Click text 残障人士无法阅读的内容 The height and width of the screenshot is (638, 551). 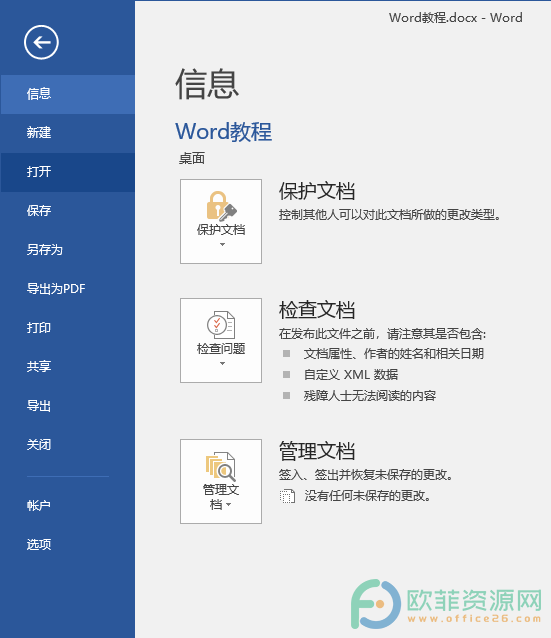coord(370,396)
